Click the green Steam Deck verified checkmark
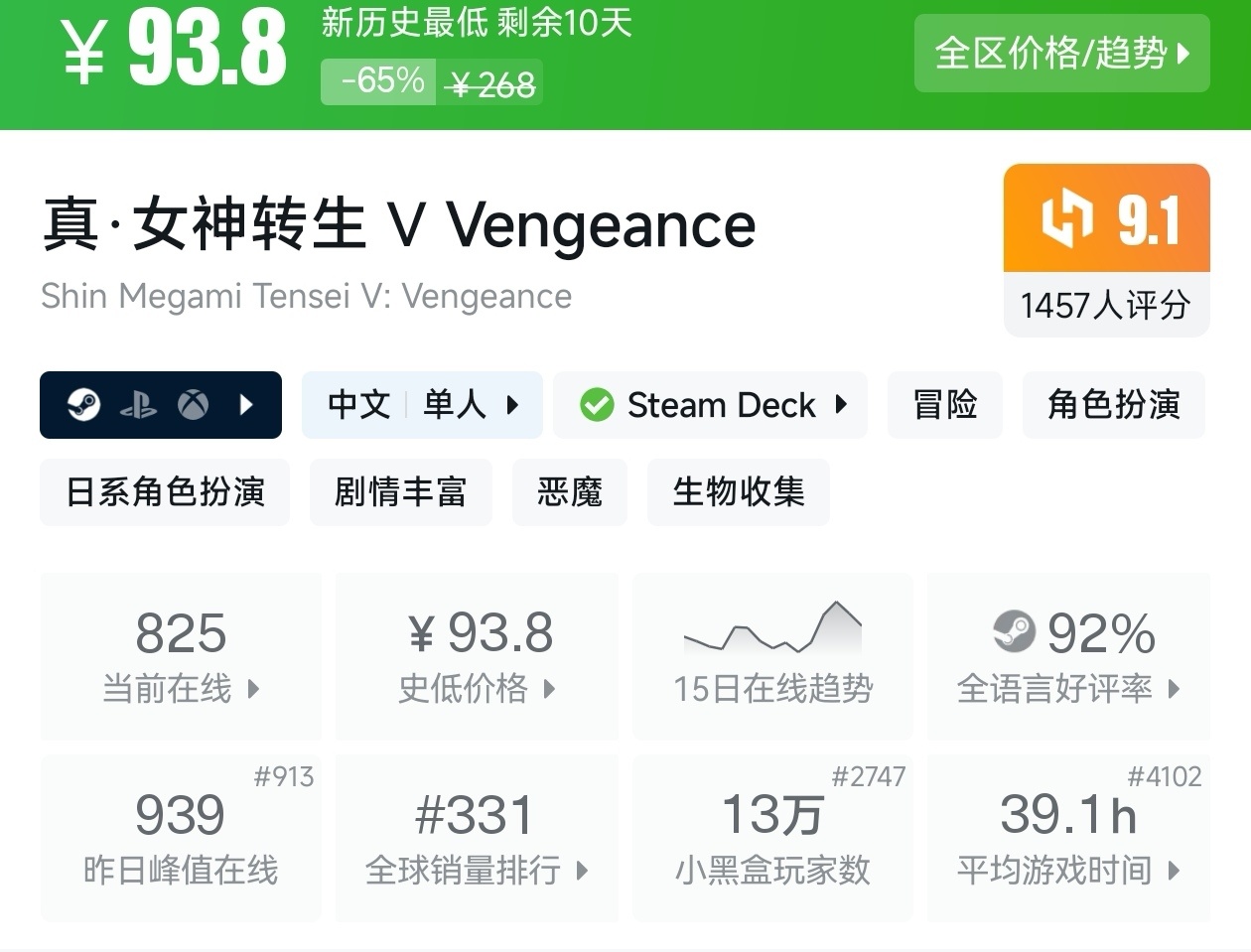The width and height of the screenshot is (1251, 952). click(597, 405)
